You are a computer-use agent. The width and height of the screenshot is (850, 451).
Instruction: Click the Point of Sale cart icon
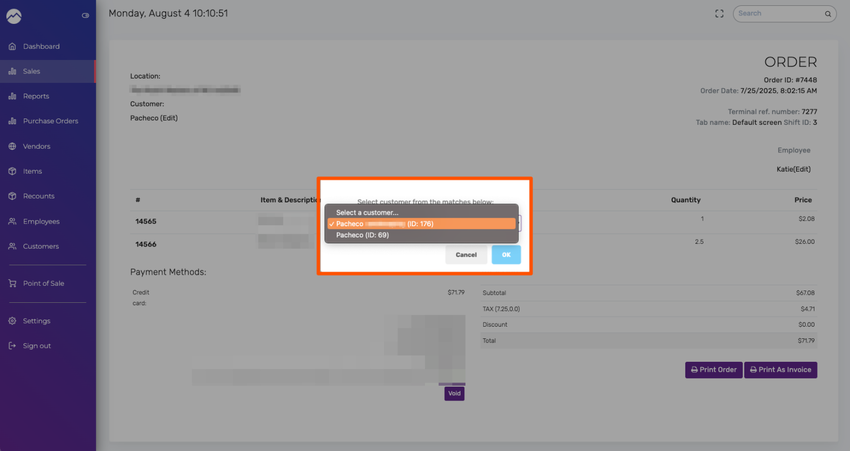12,284
